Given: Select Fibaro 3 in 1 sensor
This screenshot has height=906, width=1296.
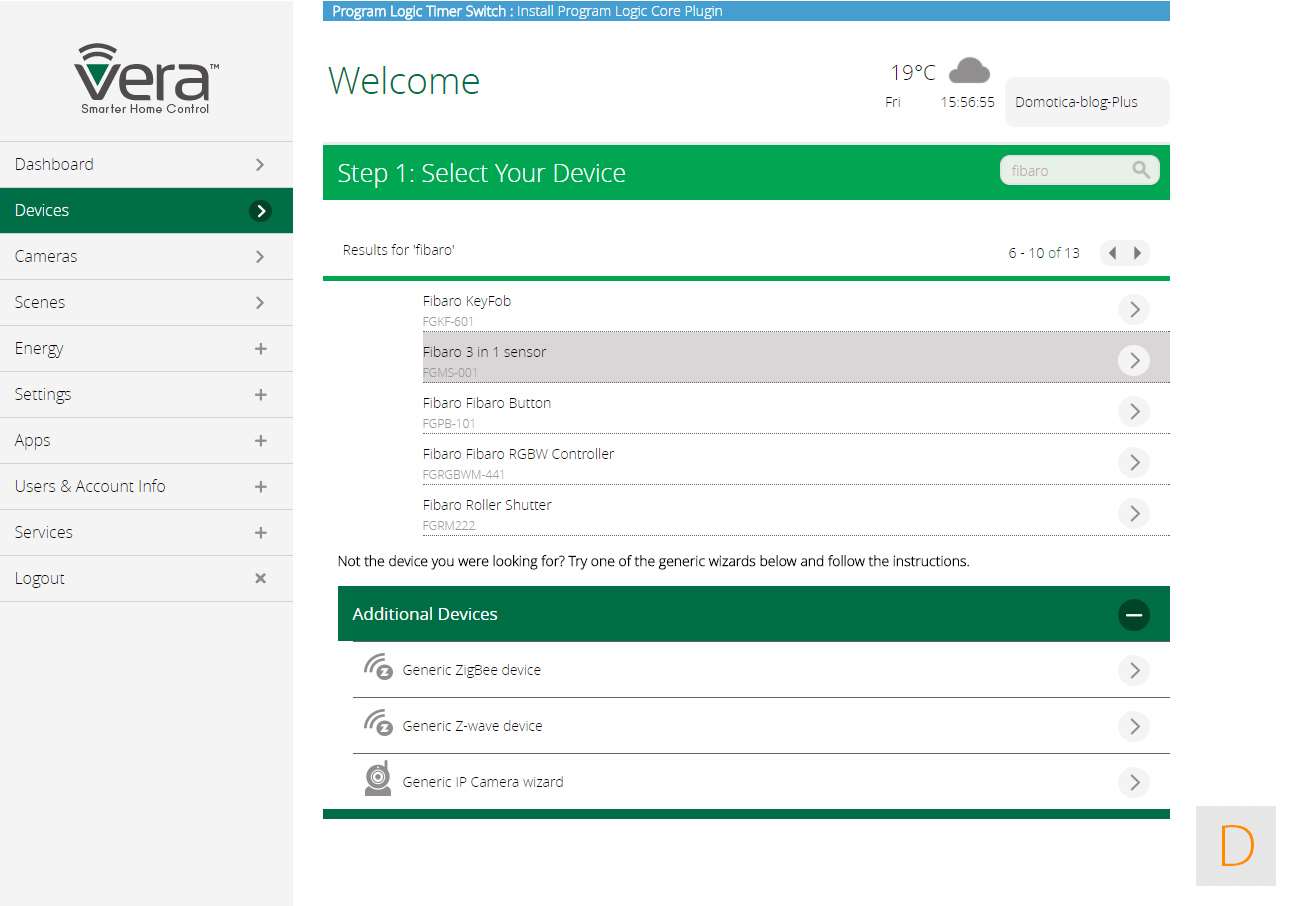Looking at the screenshot, I should (484, 353).
